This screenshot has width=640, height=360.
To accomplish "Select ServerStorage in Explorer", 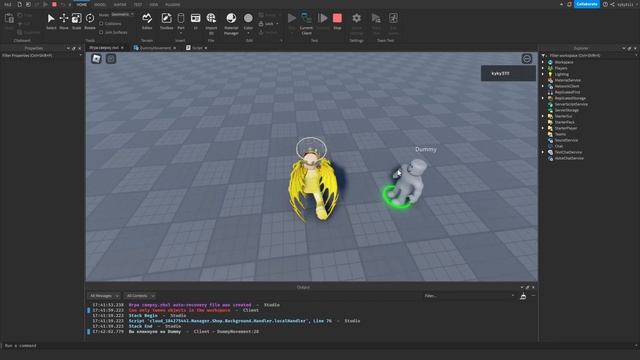I will point(567,110).
